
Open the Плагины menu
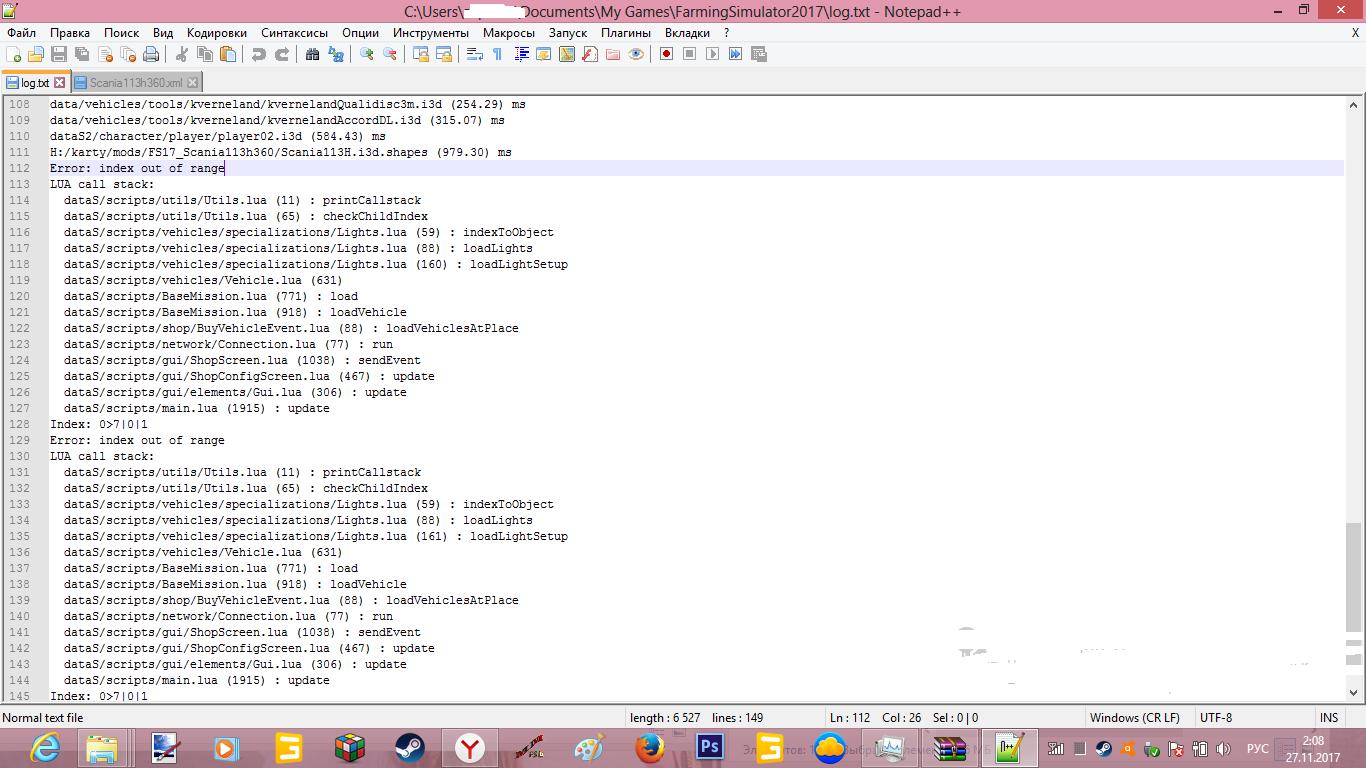tap(626, 32)
